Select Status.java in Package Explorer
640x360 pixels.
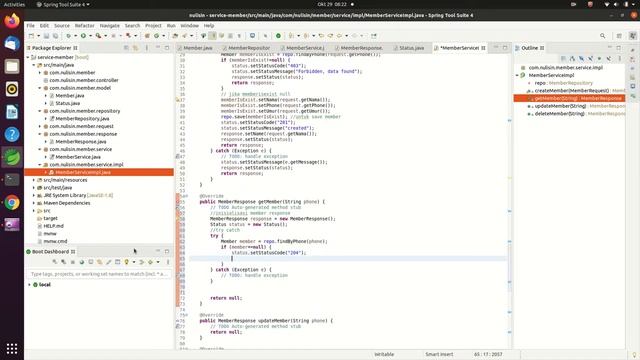[67, 103]
